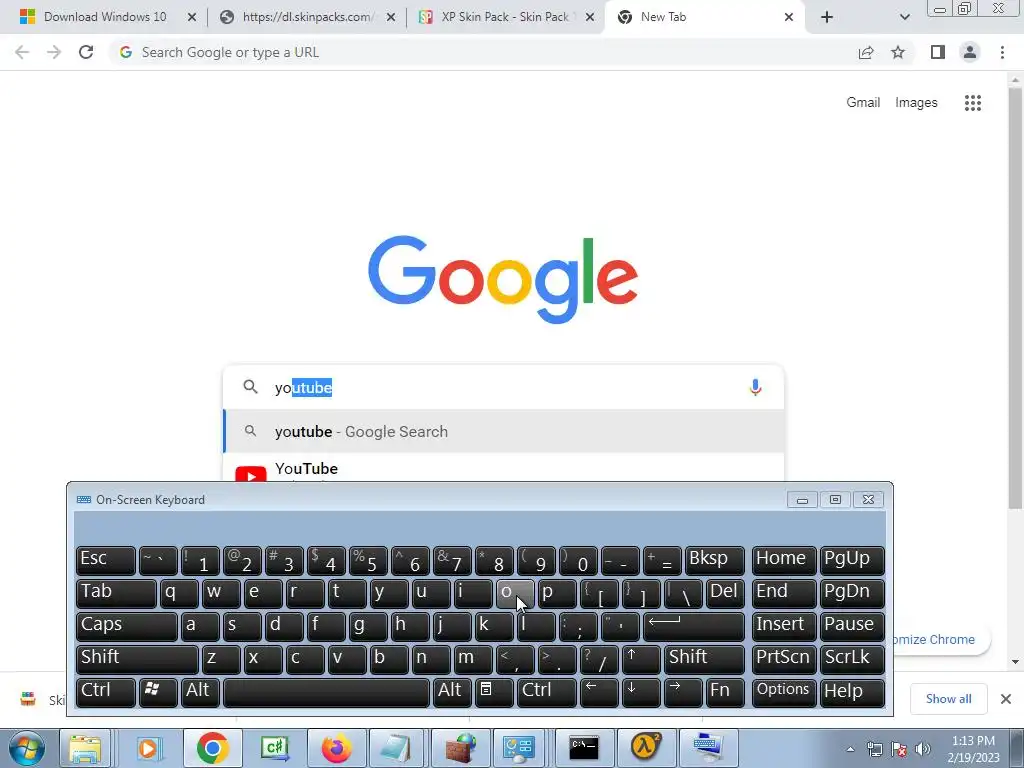Close the New Tab tab

pos(789,17)
